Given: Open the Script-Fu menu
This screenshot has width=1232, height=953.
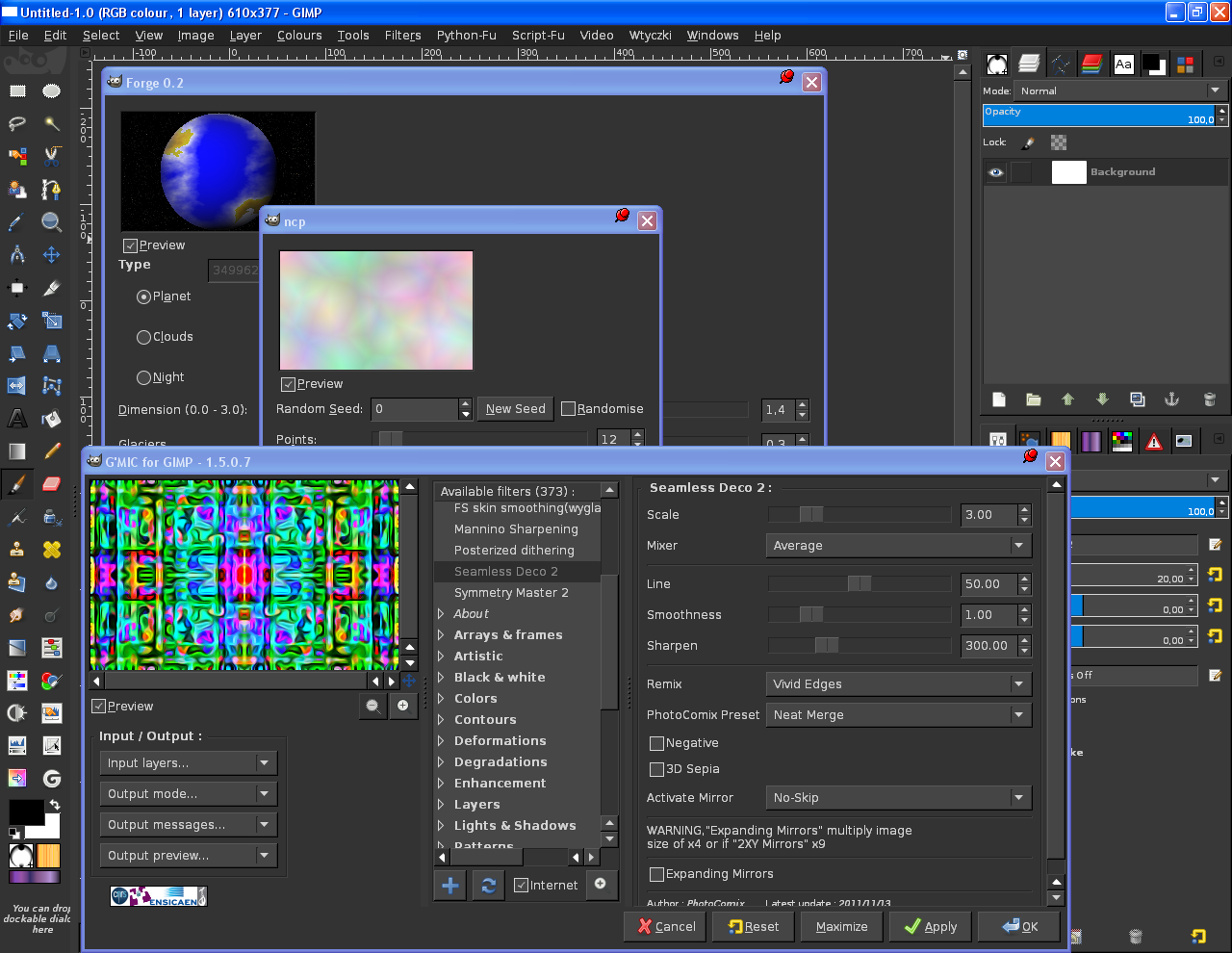Looking at the screenshot, I should (x=538, y=35).
